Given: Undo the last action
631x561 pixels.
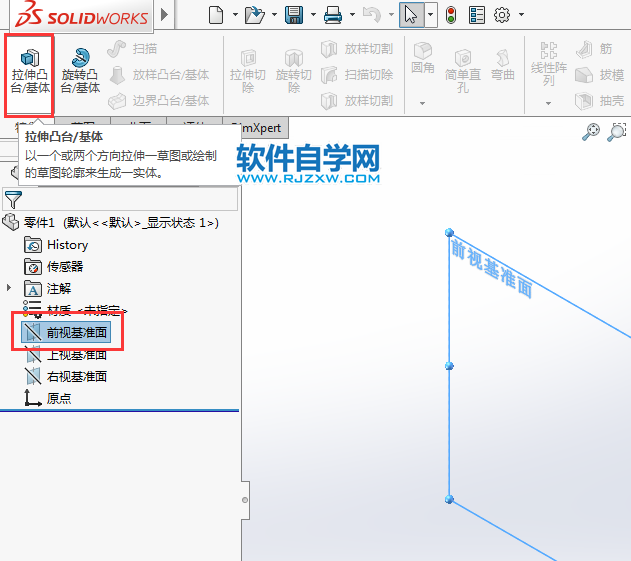Looking at the screenshot, I should 372,15.
